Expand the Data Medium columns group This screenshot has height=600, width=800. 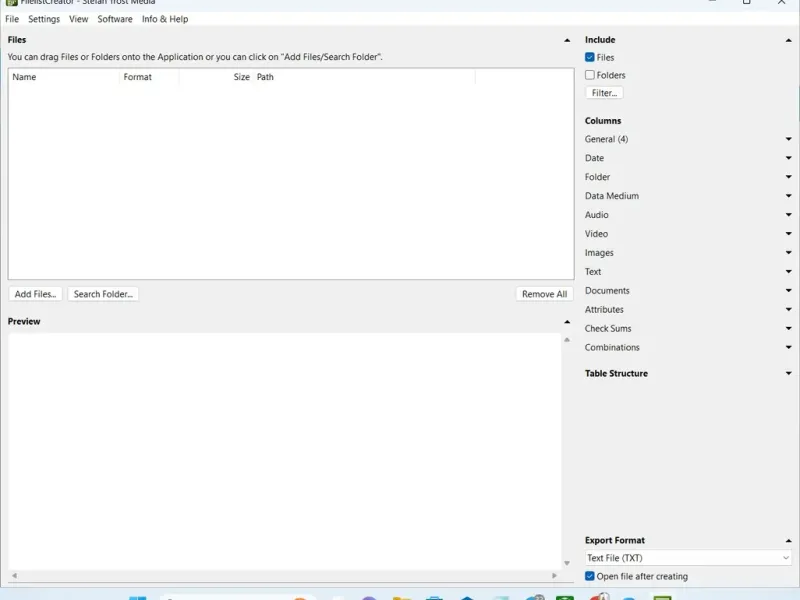[788, 196]
